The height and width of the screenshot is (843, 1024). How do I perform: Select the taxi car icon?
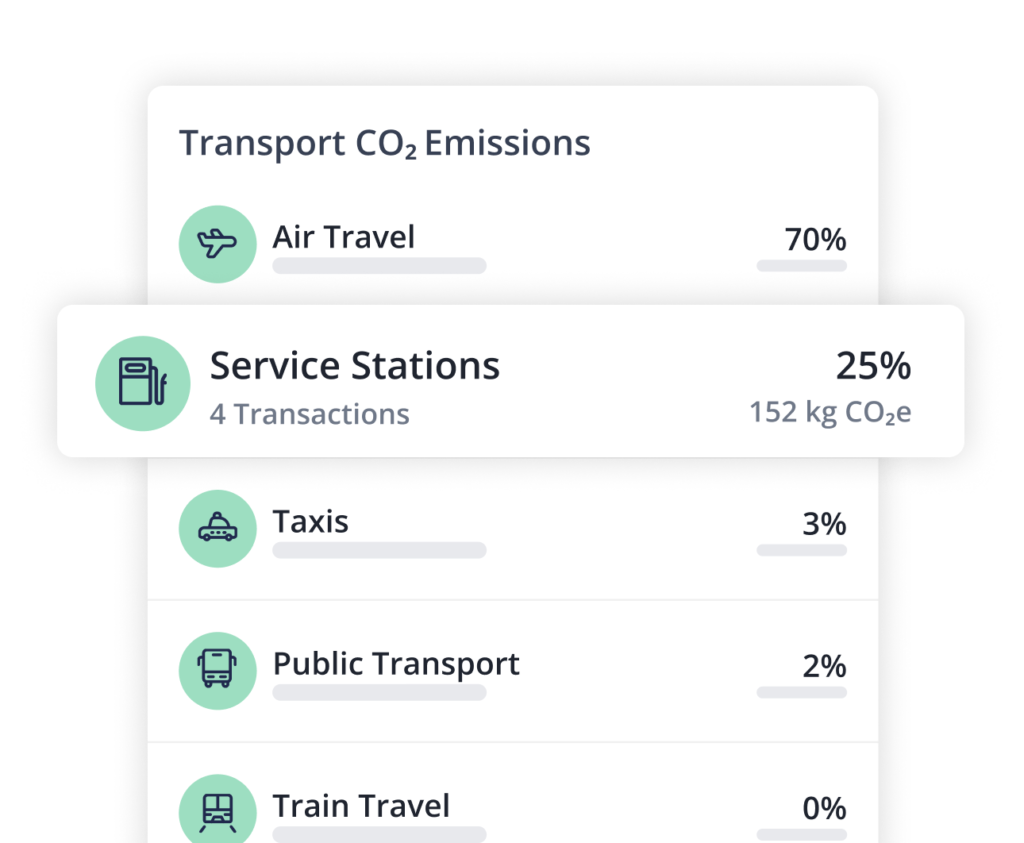pyautogui.click(x=217, y=528)
